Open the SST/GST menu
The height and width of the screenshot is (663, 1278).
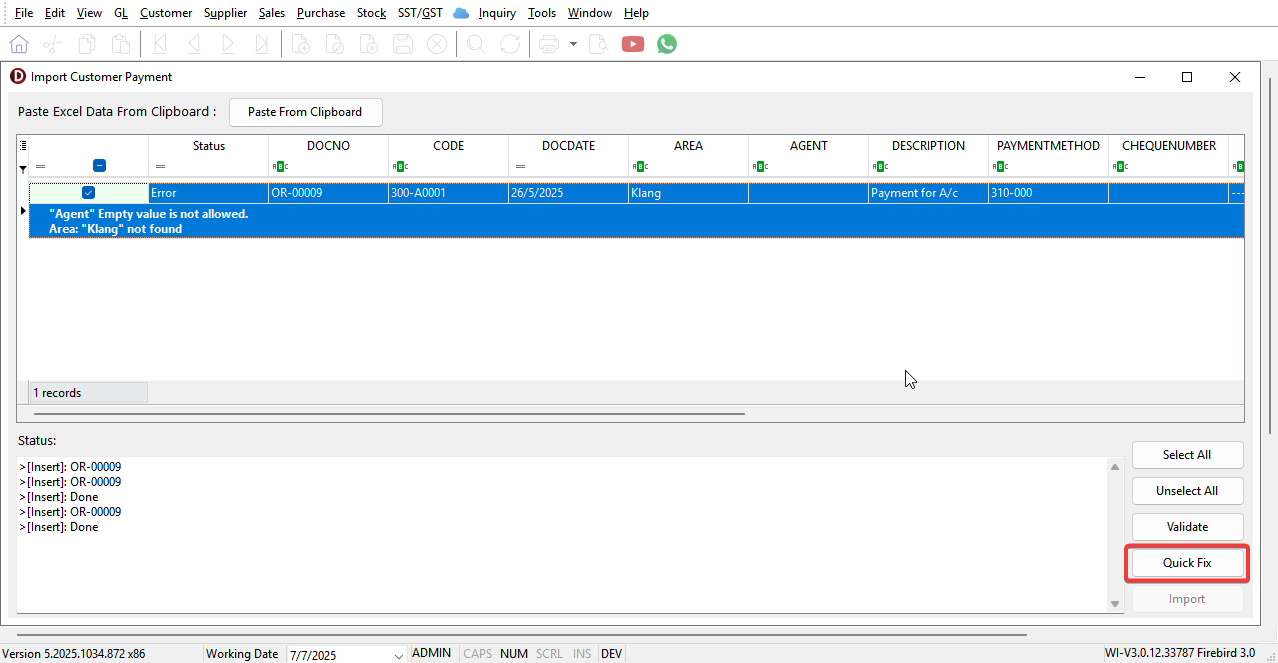coord(420,13)
